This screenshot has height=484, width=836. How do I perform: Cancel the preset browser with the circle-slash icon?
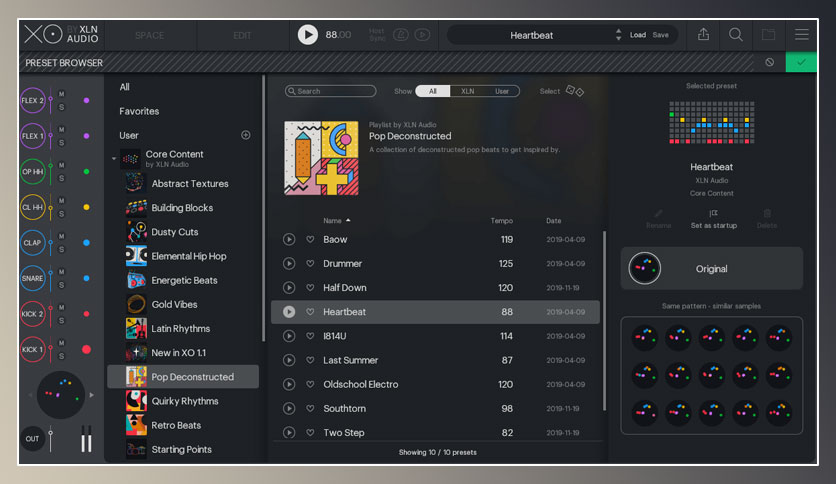coord(769,62)
